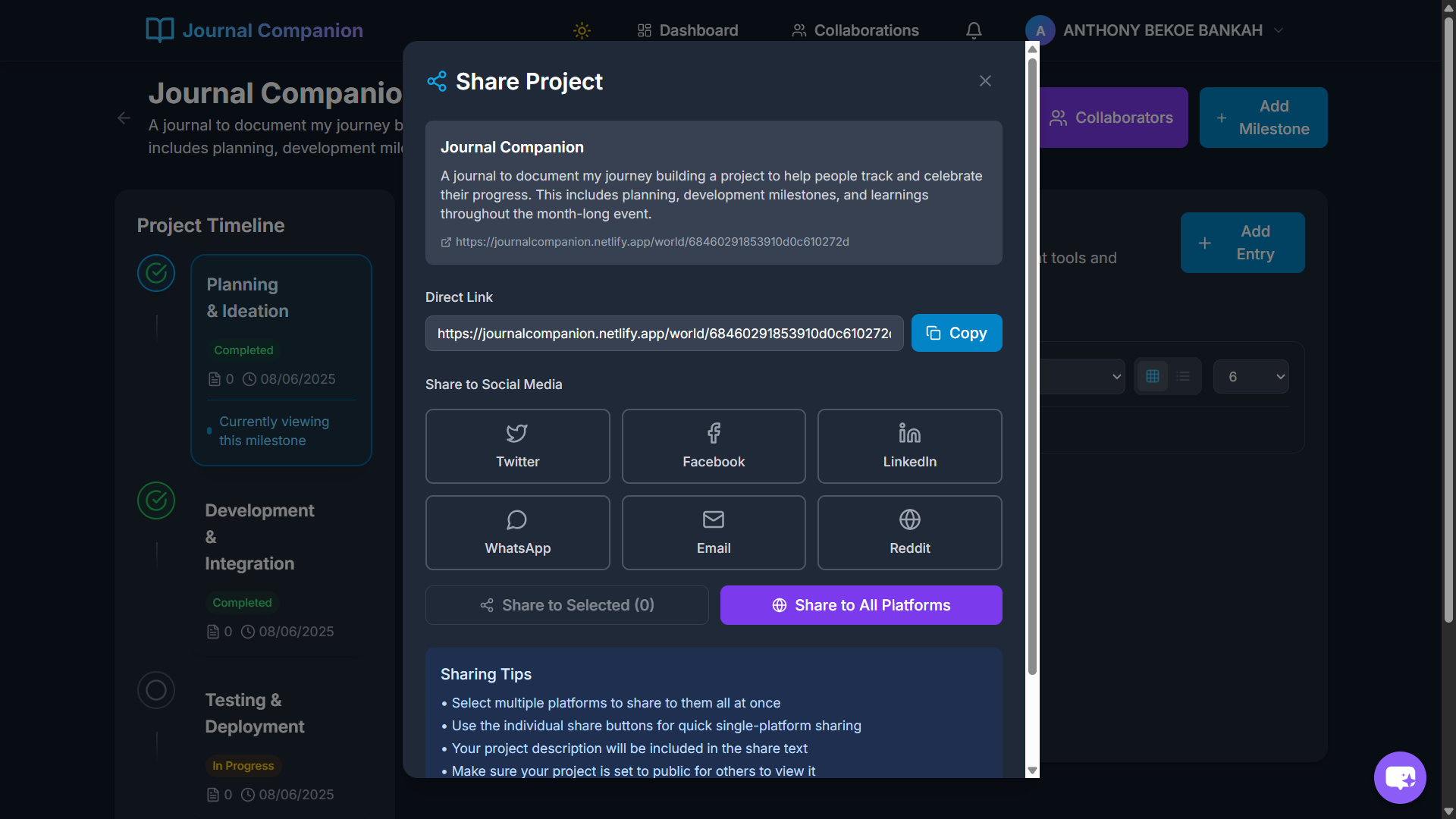Click the Twitter share icon

(517, 434)
